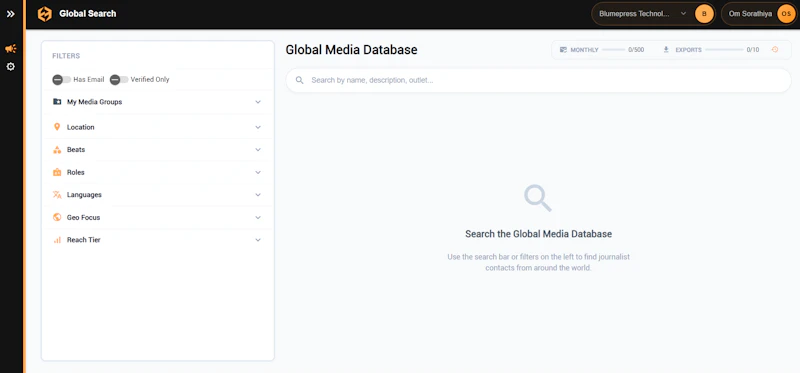This screenshot has width=800, height=373.
Task: Toggle the Verified Only switch
Action: click(119, 80)
